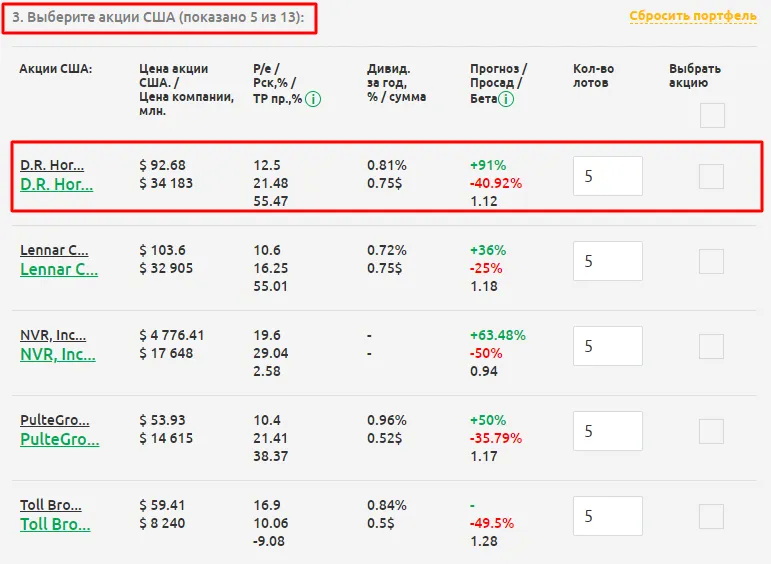Select the NVR, Inc stock checkbox

point(711,346)
